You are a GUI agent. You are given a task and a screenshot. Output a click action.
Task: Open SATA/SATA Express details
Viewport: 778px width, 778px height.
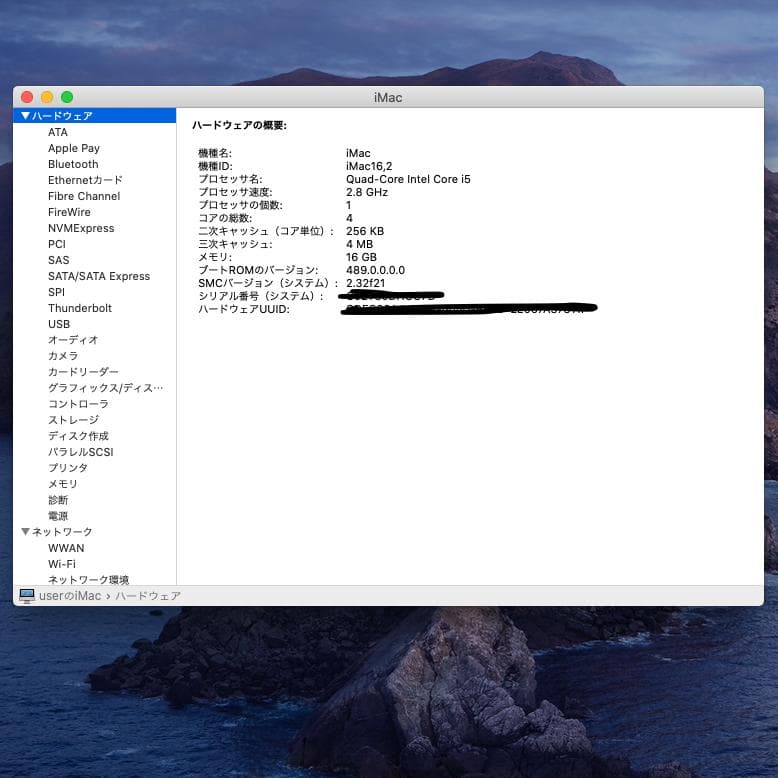[99, 276]
